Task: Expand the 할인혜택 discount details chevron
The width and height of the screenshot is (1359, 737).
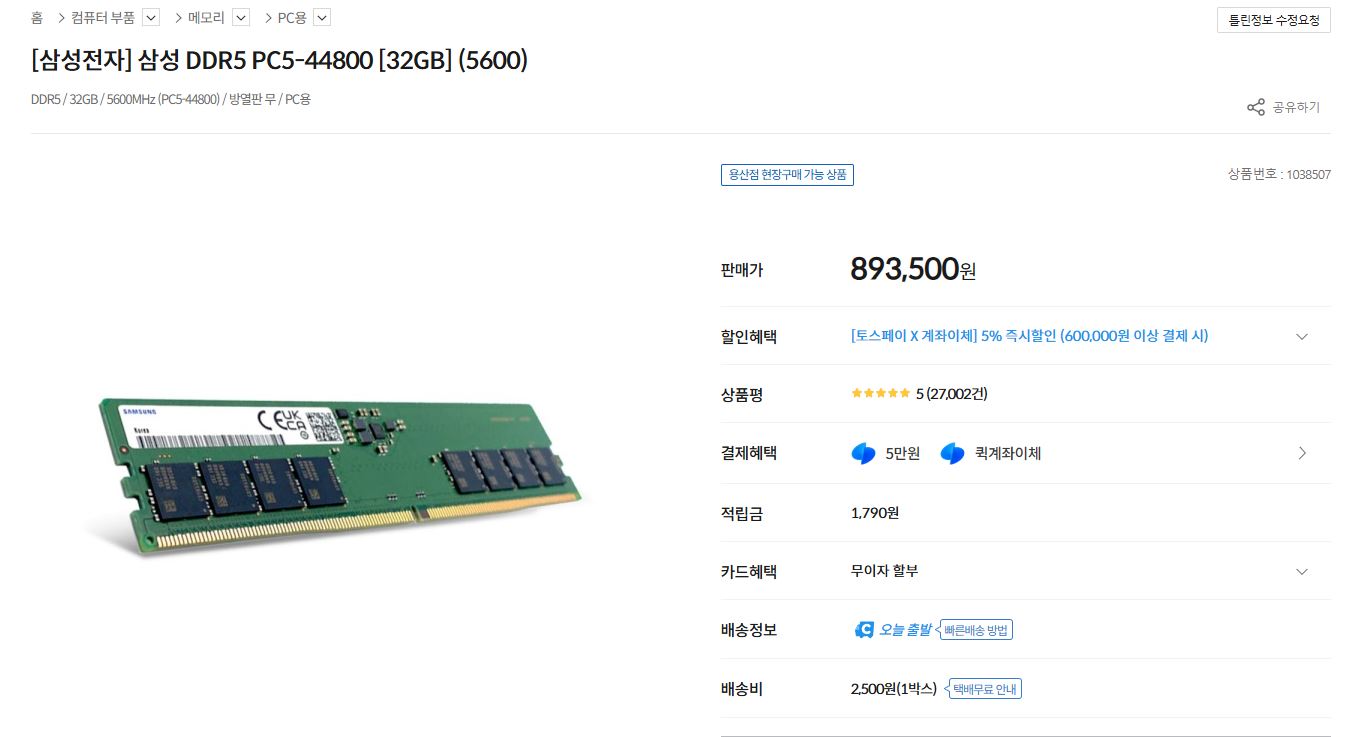Action: [1301, 337]
